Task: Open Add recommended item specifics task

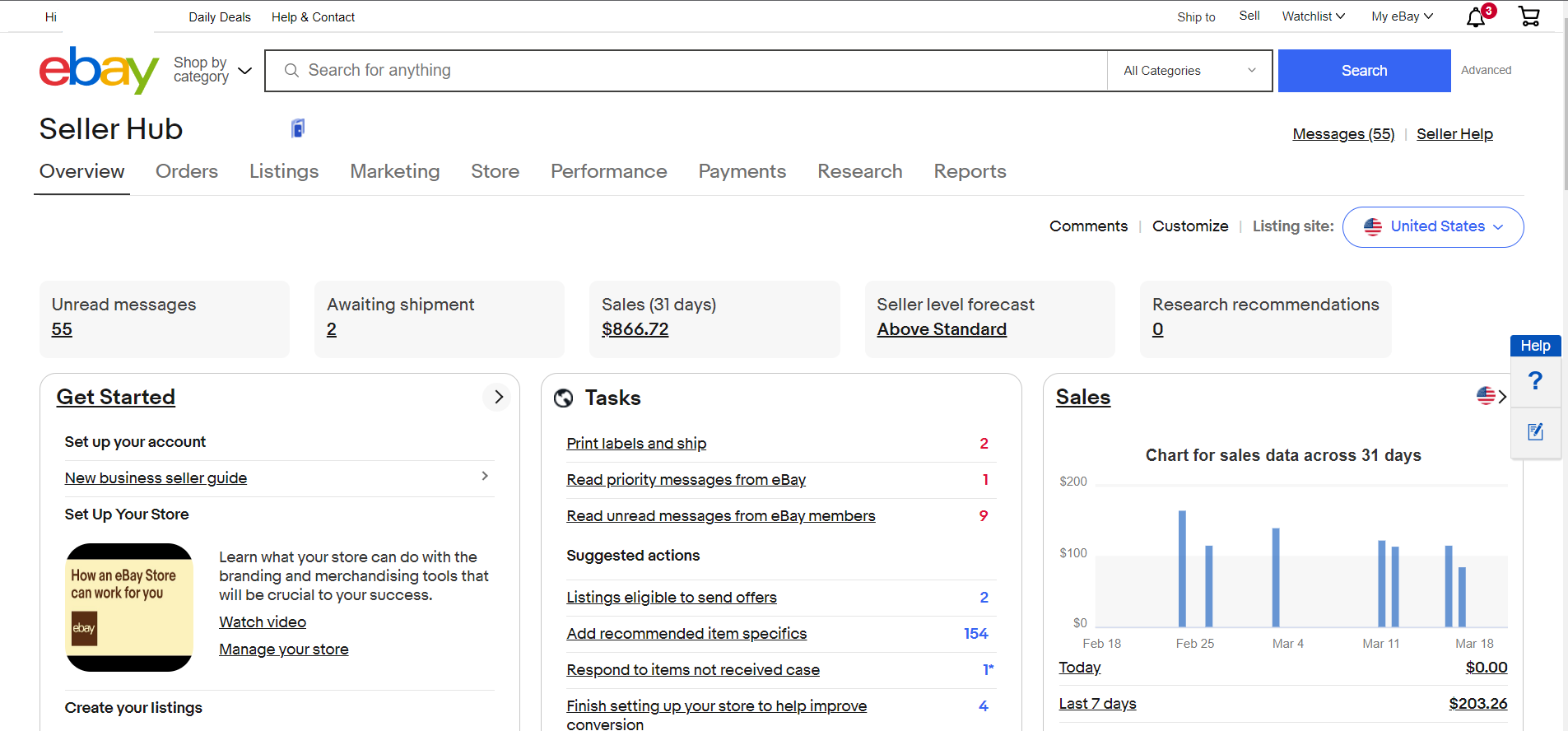Action: tap(686, 634)
